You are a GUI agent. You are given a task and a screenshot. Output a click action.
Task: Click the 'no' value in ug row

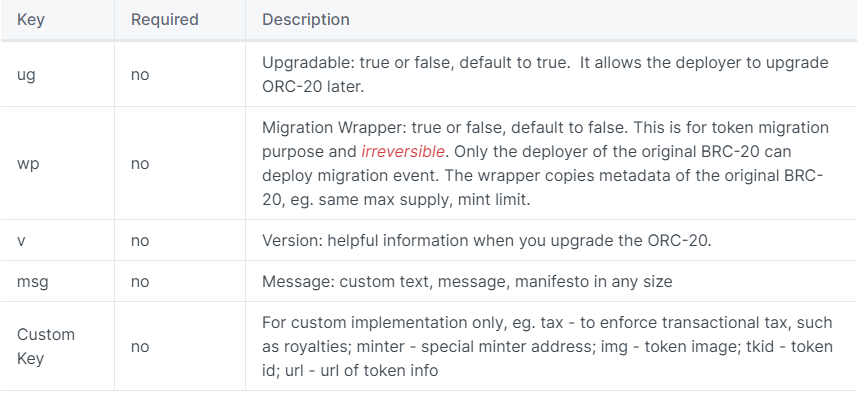point(140,75)
